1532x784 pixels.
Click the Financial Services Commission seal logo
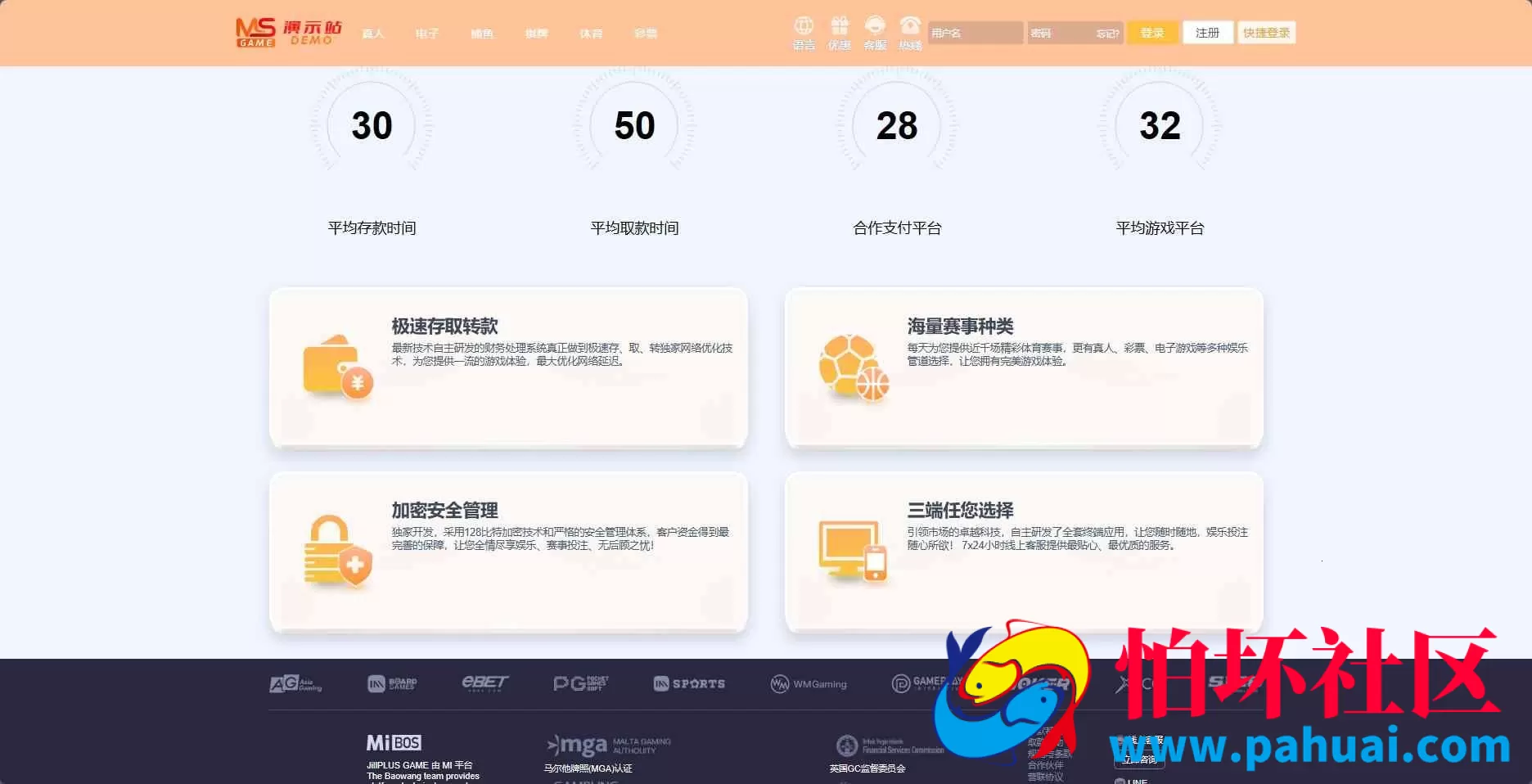click(890, 746)
